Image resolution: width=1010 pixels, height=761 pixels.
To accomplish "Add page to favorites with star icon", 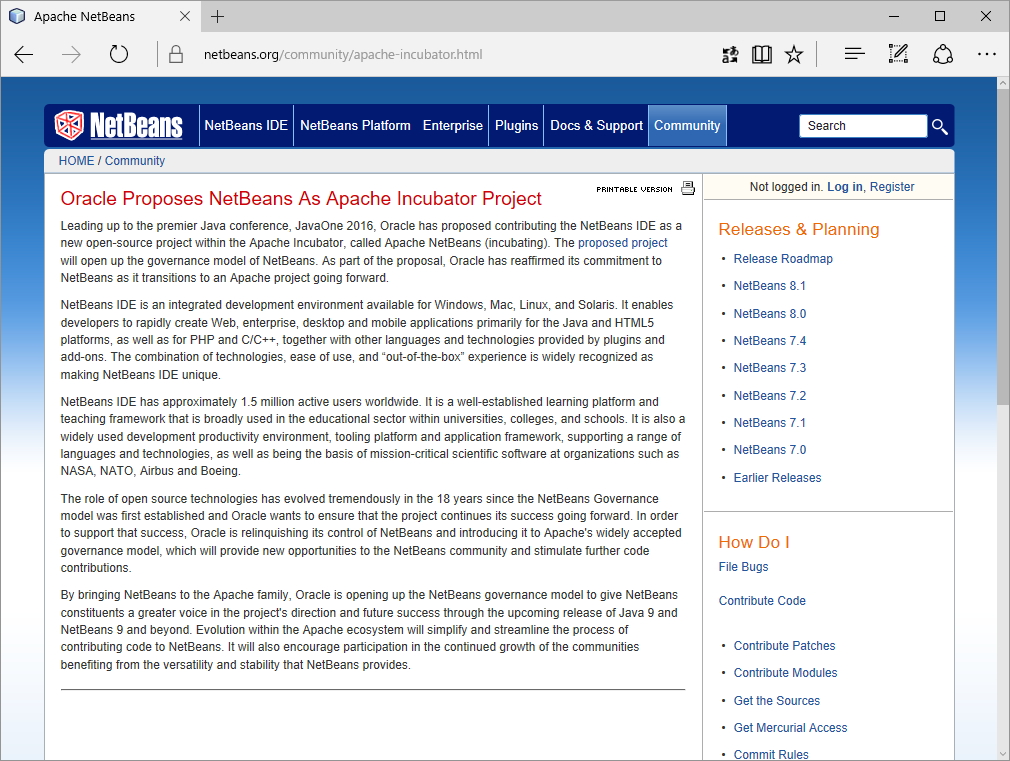I will [793, 54].
